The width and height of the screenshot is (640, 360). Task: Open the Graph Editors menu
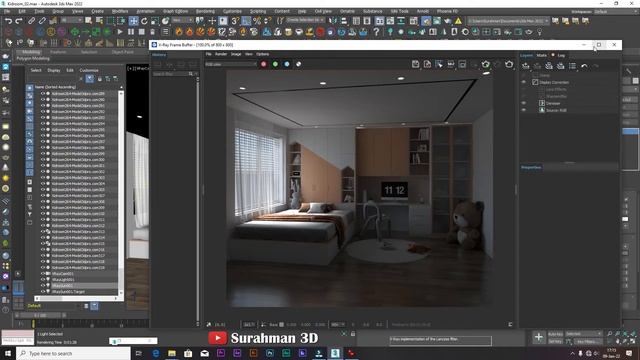tap(176, 11)
